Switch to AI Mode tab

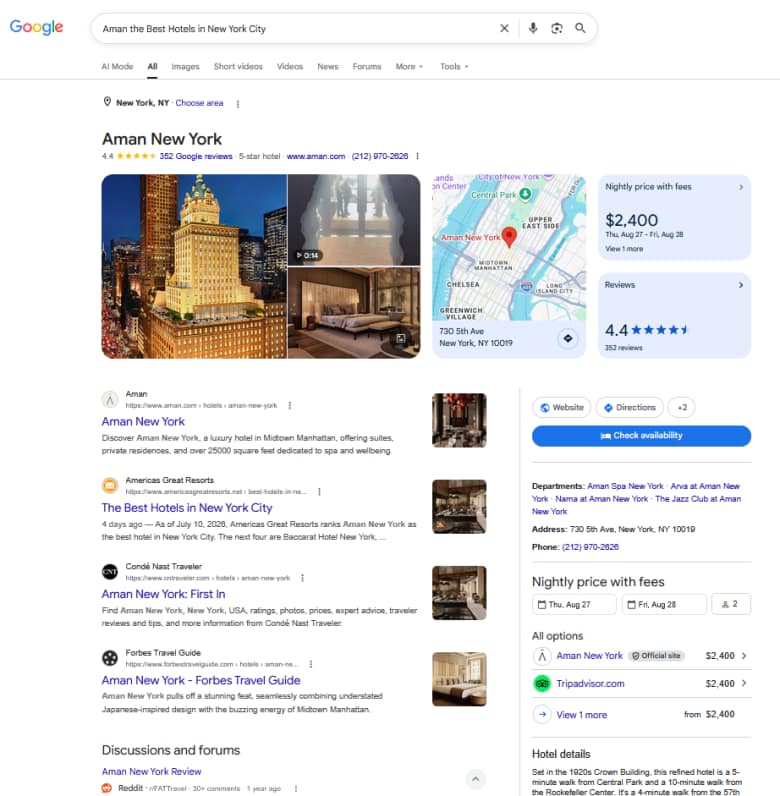pyautogui.click(x=117, y=67)
